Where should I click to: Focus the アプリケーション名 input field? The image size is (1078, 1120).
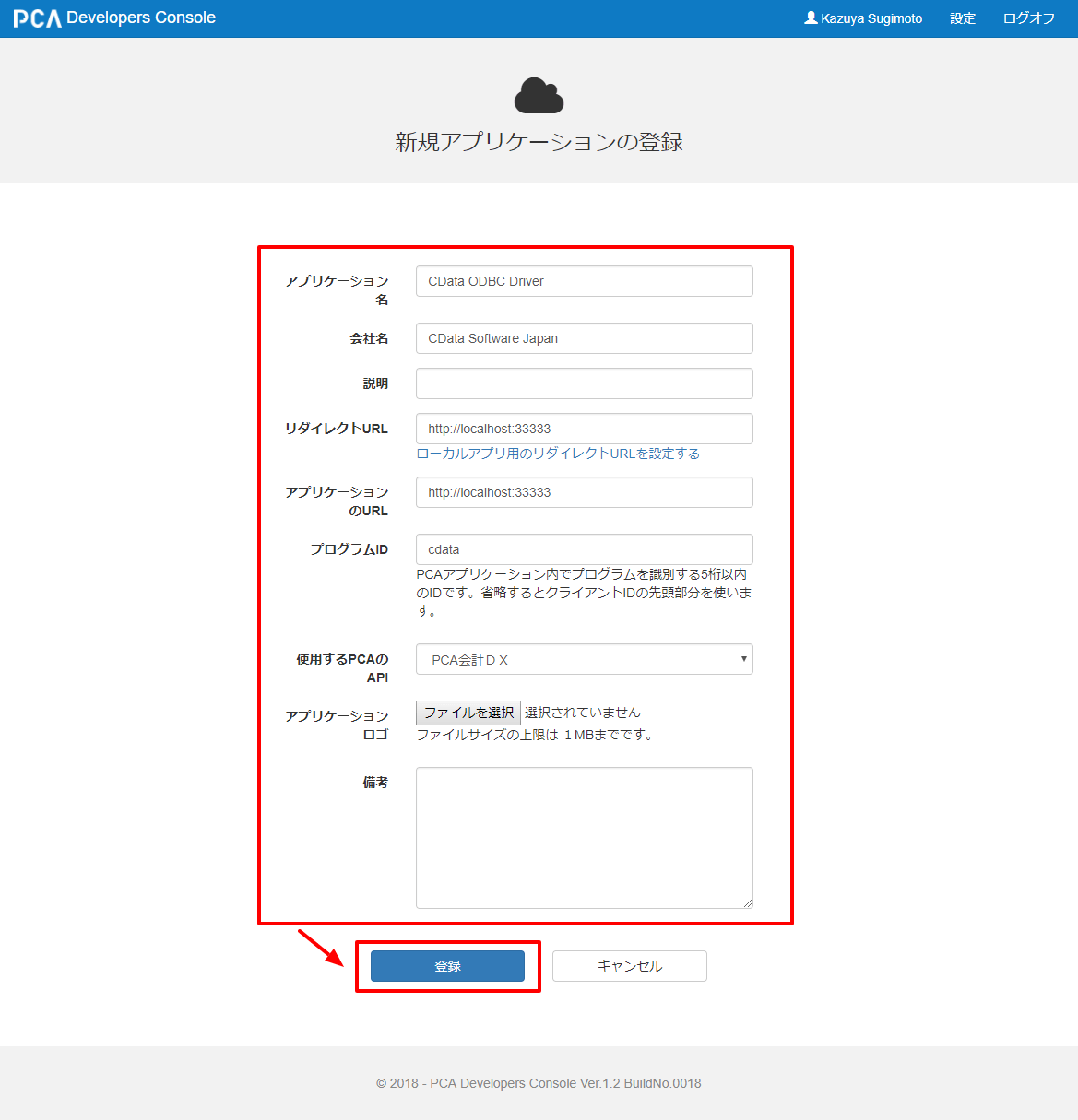(585, 281)
